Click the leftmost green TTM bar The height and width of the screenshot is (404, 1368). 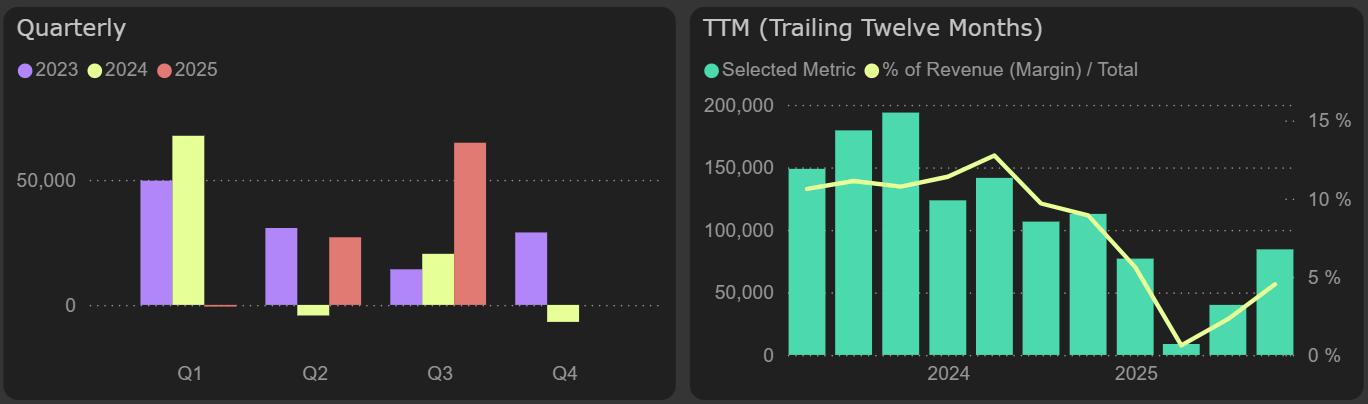pyautogui.click(x=807, y=262)
